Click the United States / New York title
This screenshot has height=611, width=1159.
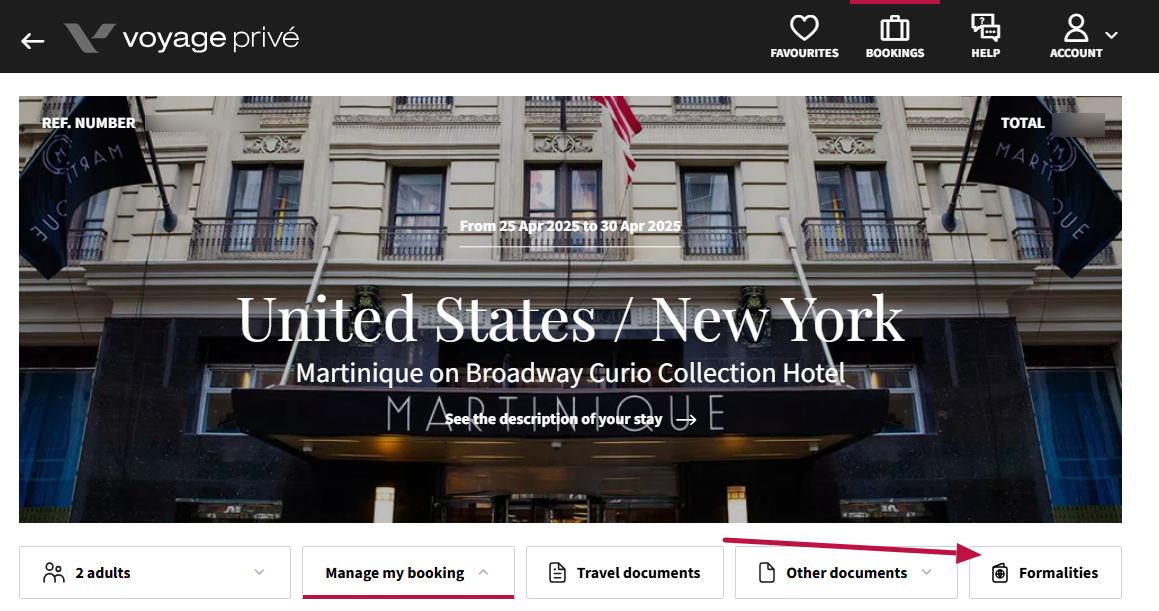pyautogui.click(x=571, y=319)
